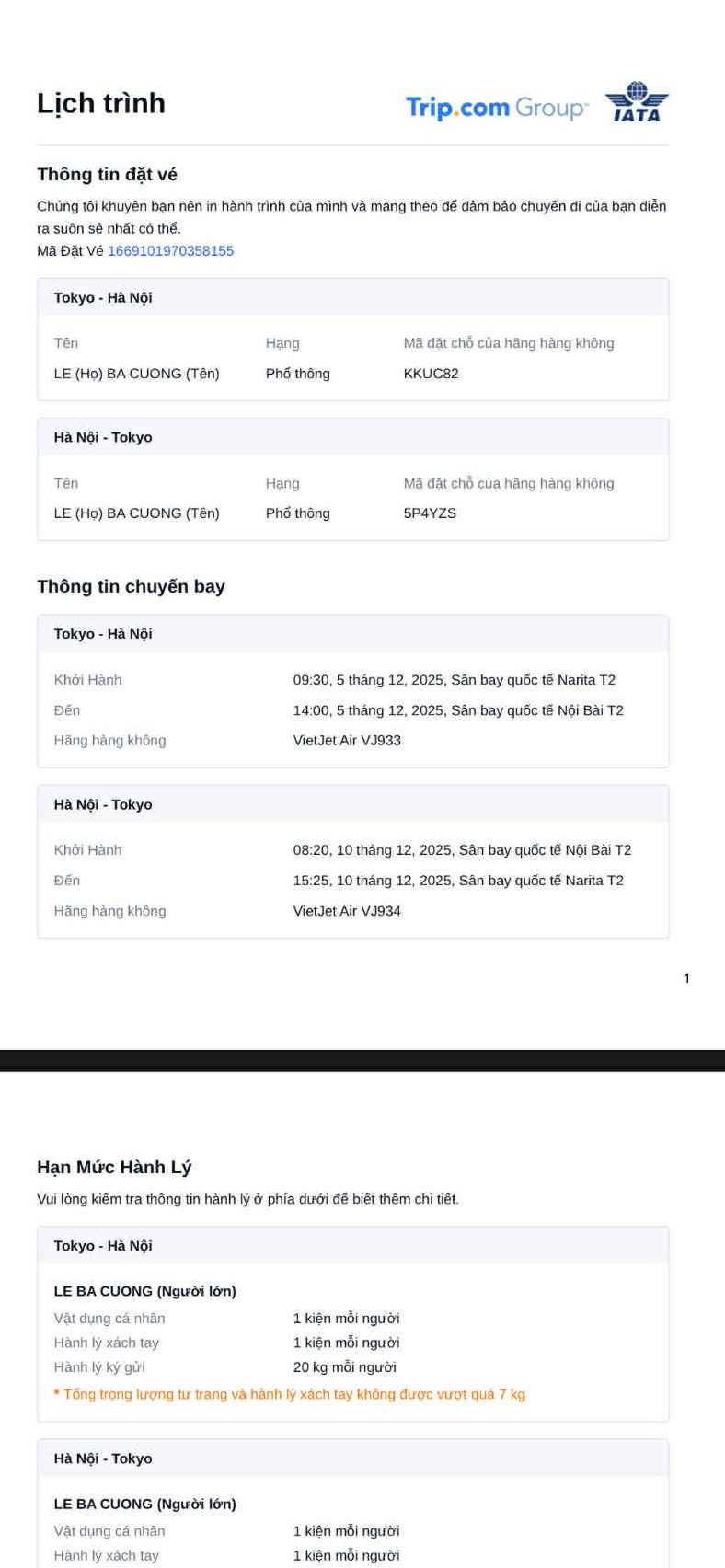Click the Lịch trình page title
The image size is (725, 1568).
(101, 103)
